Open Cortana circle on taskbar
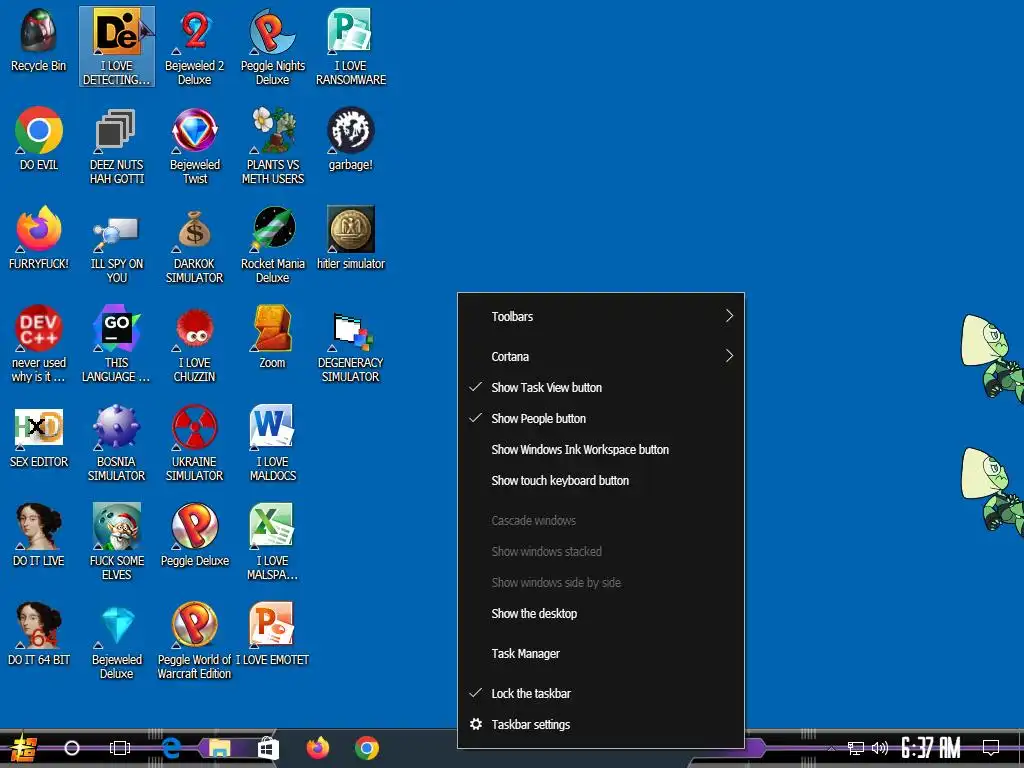This screenshot has width=1024, height=768. tap(72, 748)
